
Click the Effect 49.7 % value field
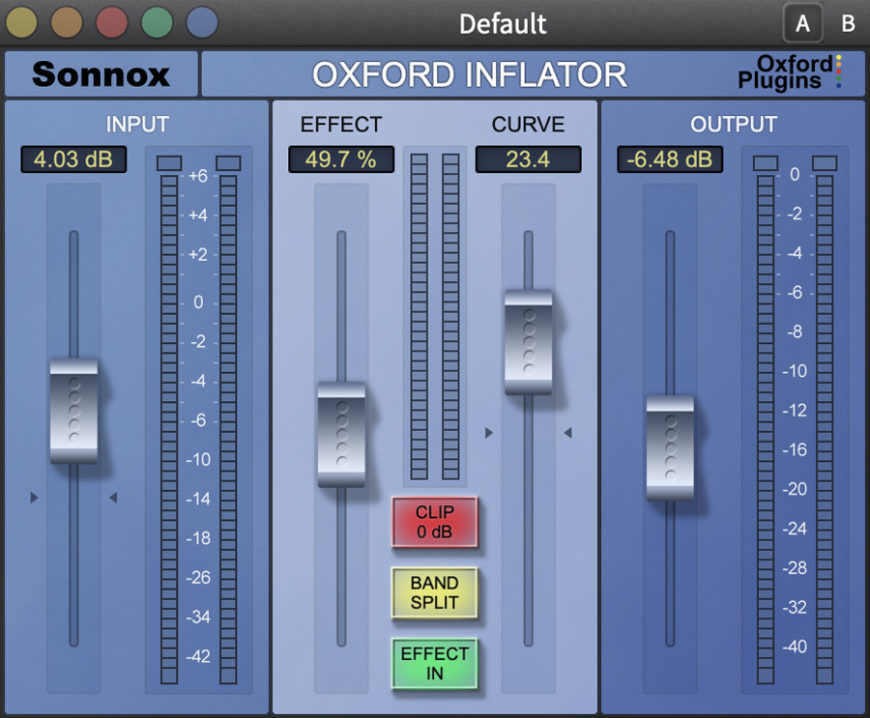(x=341, y=159)
